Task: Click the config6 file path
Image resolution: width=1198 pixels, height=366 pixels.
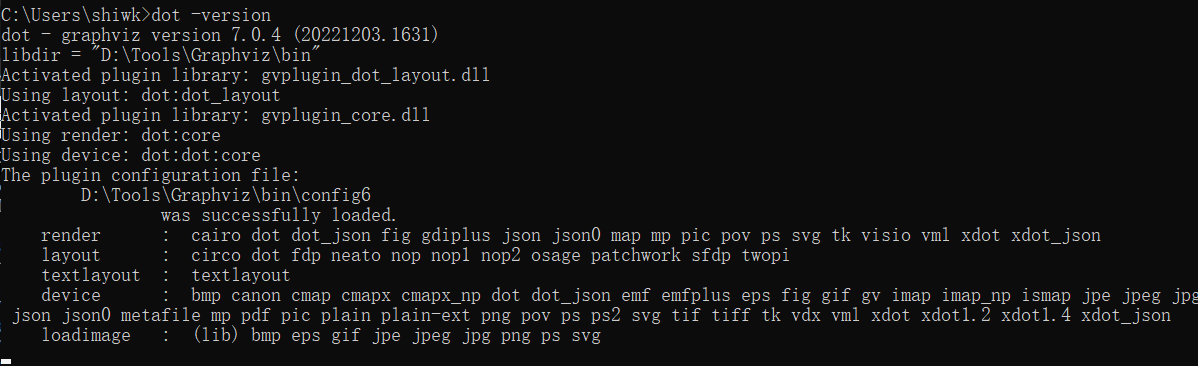Action: (x=226, y=195)
